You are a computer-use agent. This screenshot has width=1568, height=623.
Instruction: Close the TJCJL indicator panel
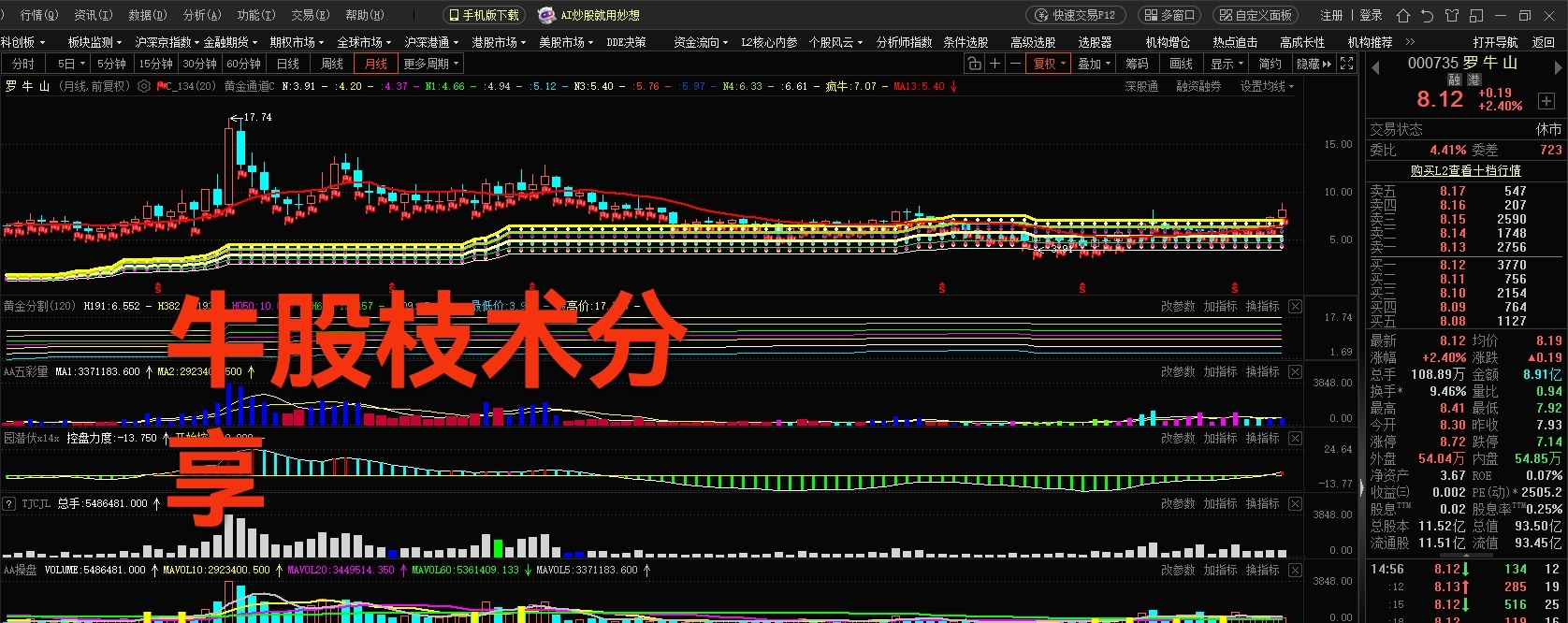tap(1295, 504)
